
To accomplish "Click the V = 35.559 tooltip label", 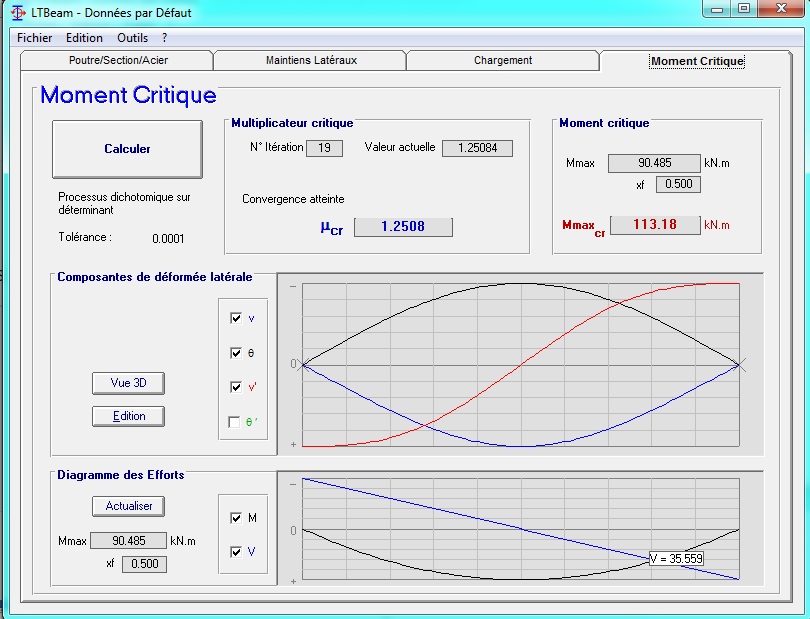I will coord(676,559).
